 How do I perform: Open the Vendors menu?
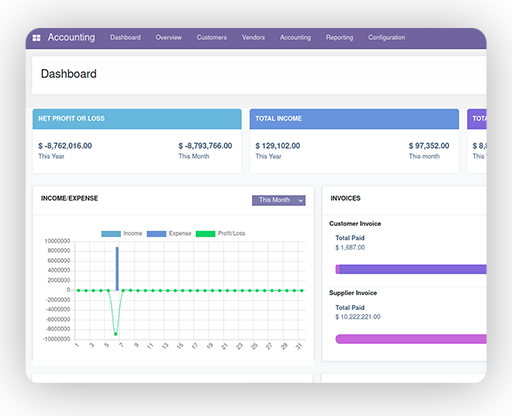253,37
